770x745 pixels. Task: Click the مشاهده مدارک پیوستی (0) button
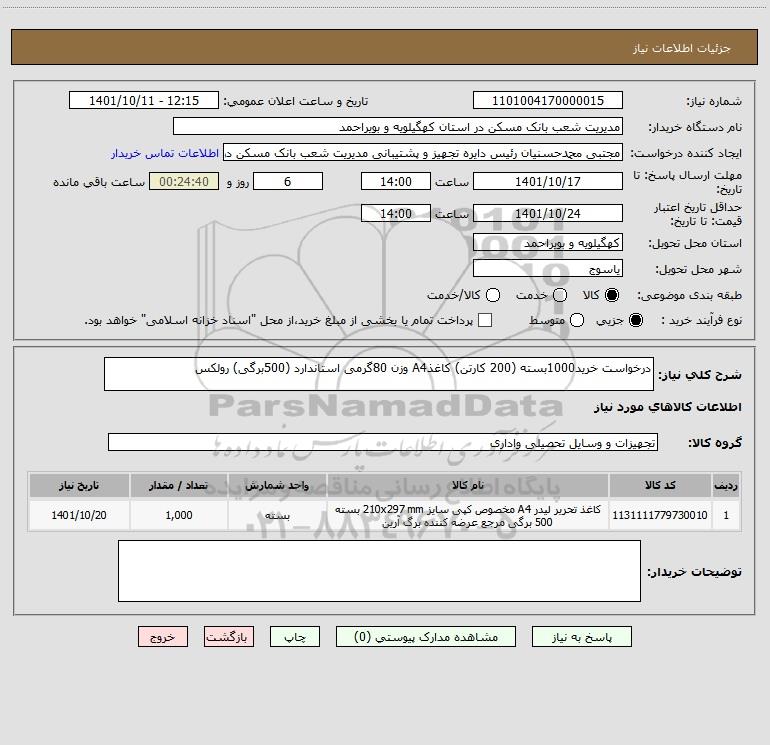click(426, 637)
